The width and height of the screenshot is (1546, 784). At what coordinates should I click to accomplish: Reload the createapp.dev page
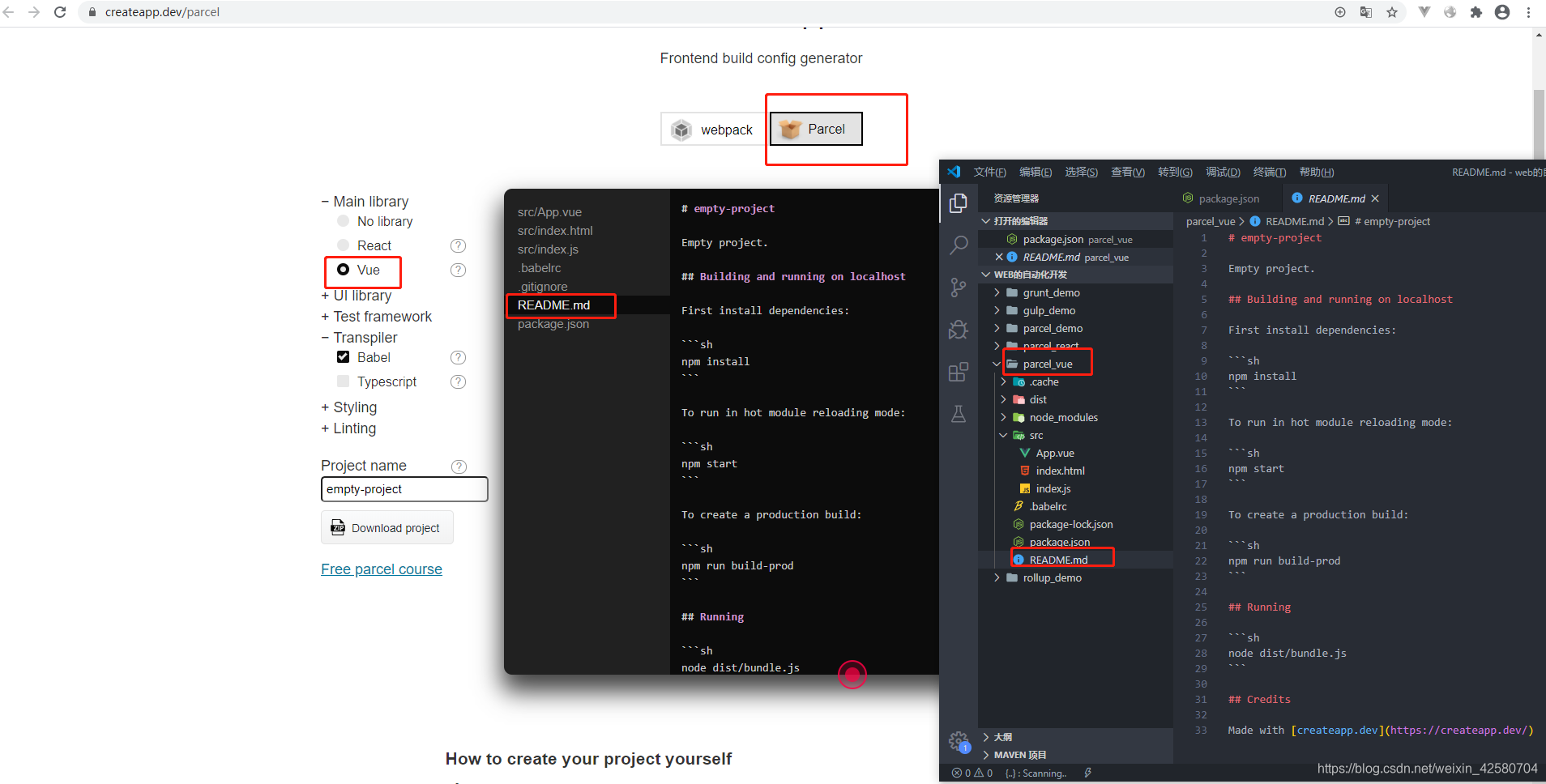pos(60,12)
